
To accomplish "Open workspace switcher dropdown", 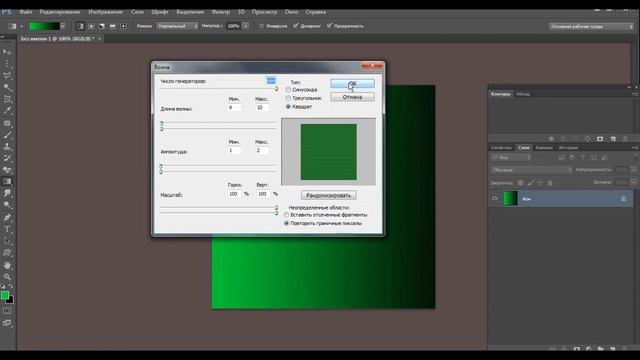I will click(x=591, y=27).
